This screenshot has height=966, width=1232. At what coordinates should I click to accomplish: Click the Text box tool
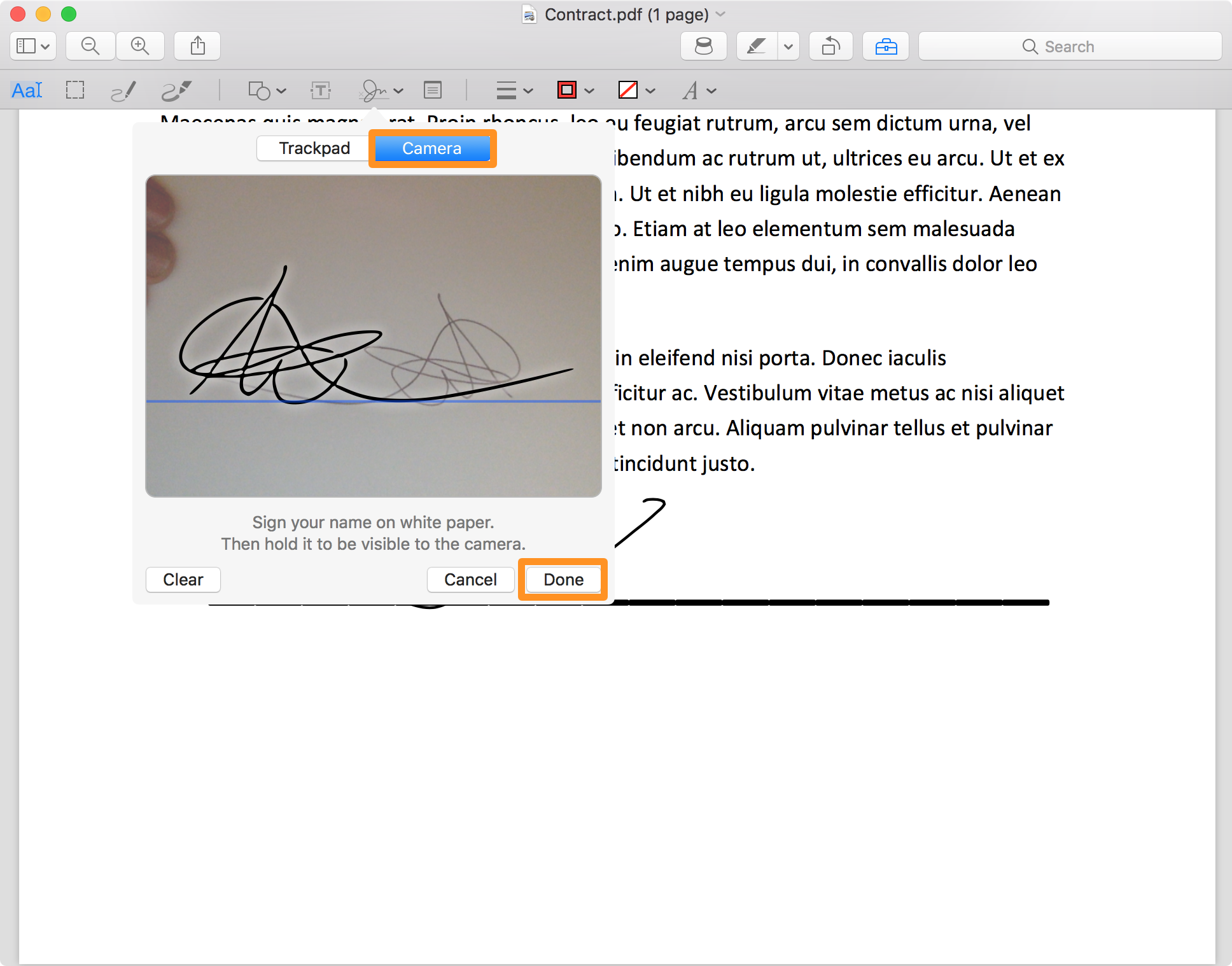[x=321, y=90]
